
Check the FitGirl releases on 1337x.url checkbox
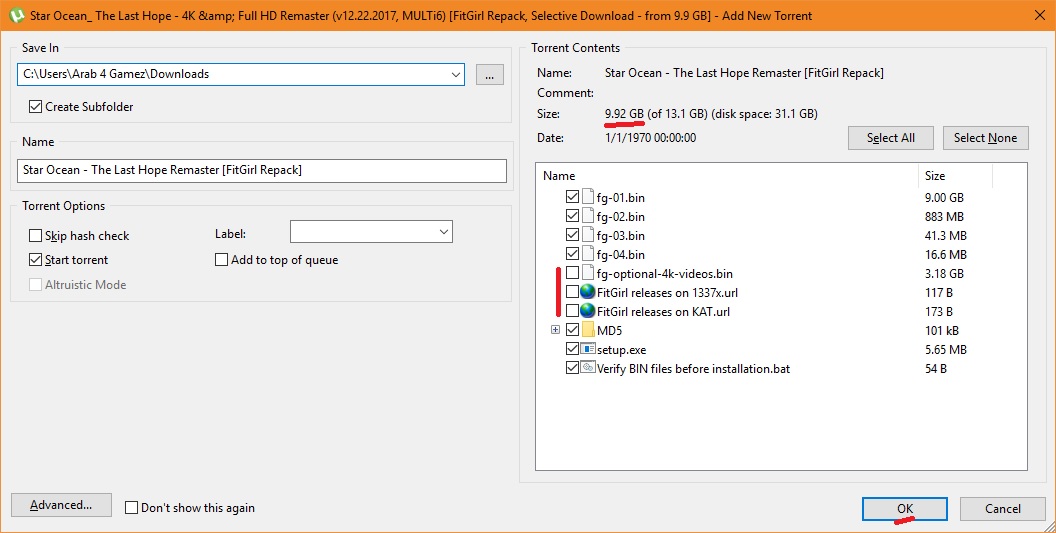pyautogui.click(x=572, y=292)
